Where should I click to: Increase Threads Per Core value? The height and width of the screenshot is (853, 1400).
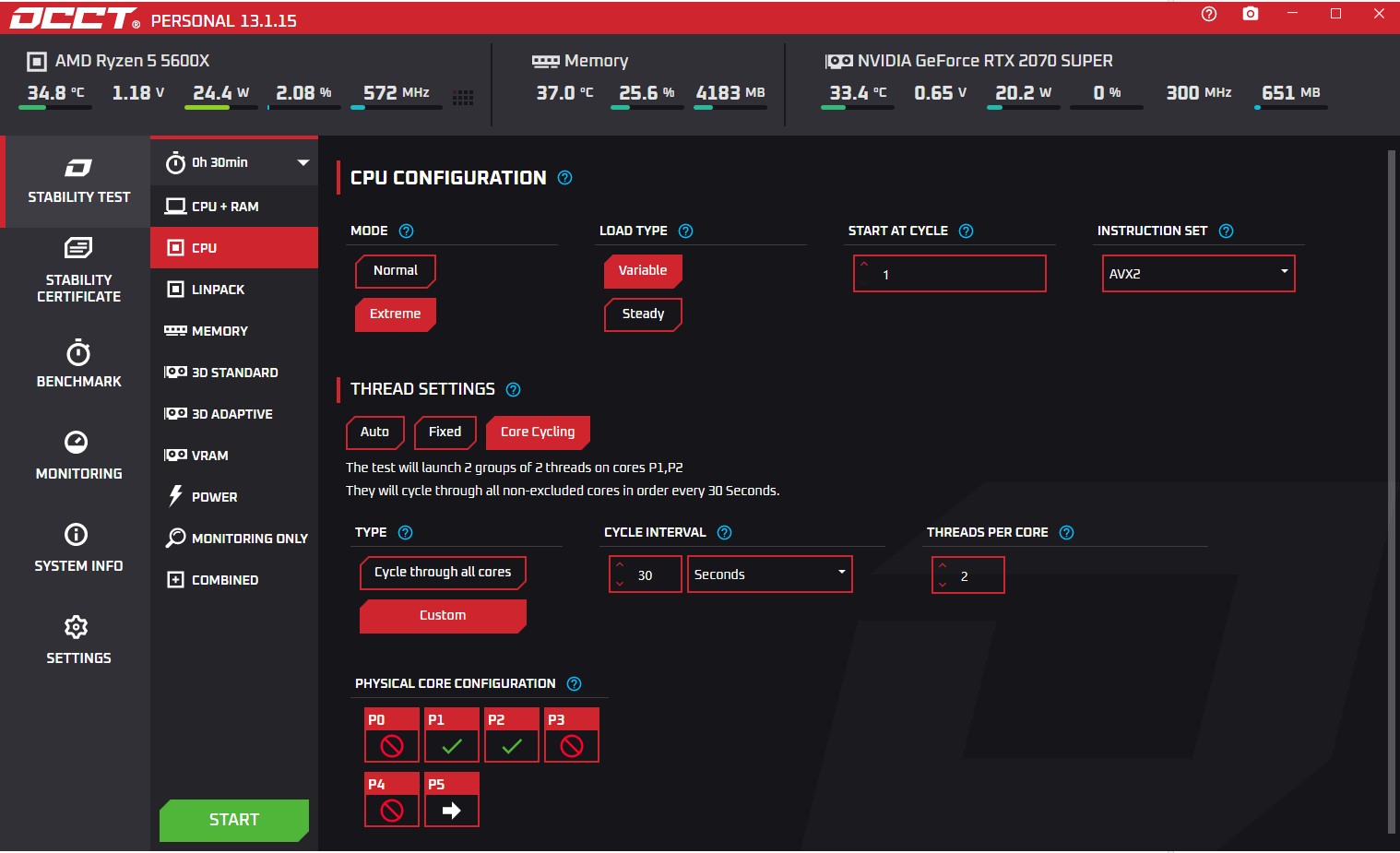943,566
